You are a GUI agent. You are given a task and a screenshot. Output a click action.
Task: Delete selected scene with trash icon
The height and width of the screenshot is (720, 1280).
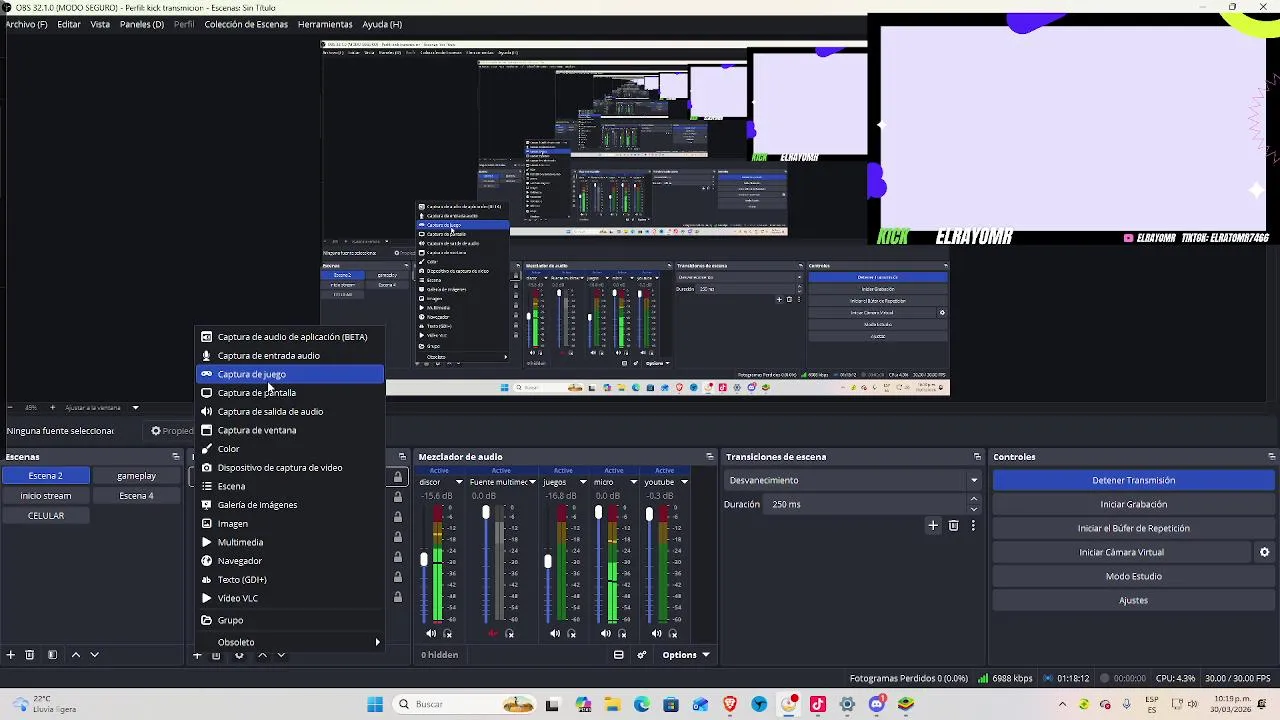(x=30, y=655)
